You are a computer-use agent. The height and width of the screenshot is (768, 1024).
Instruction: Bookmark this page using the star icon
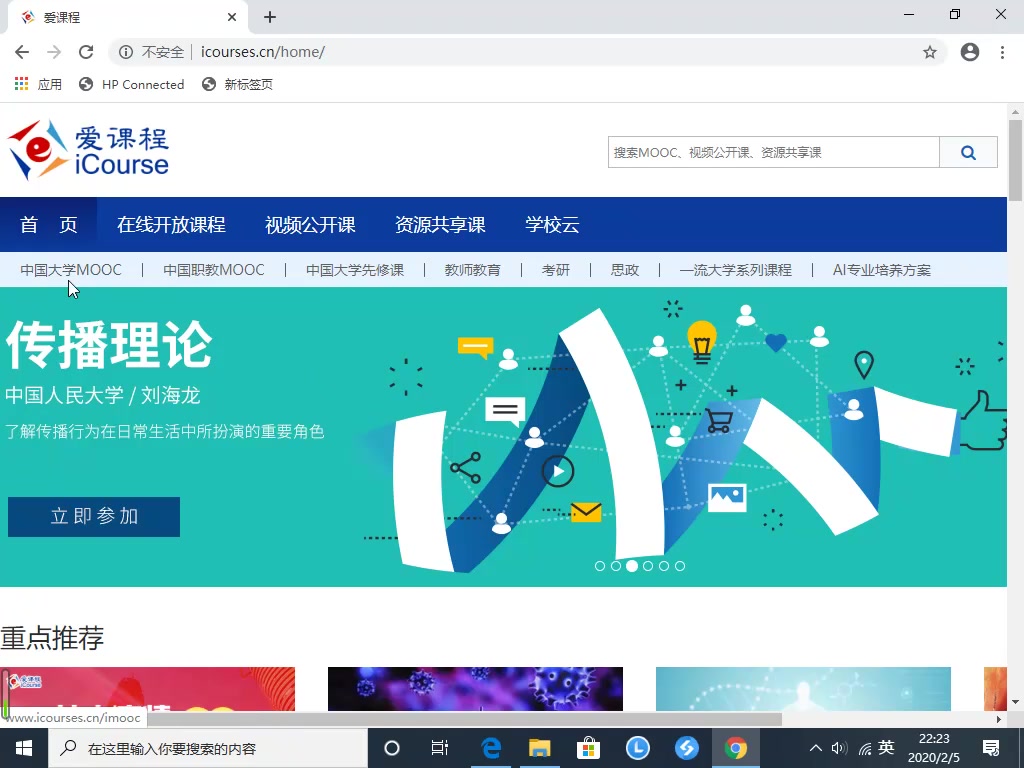pyautogui.click(x=930, y=52)
